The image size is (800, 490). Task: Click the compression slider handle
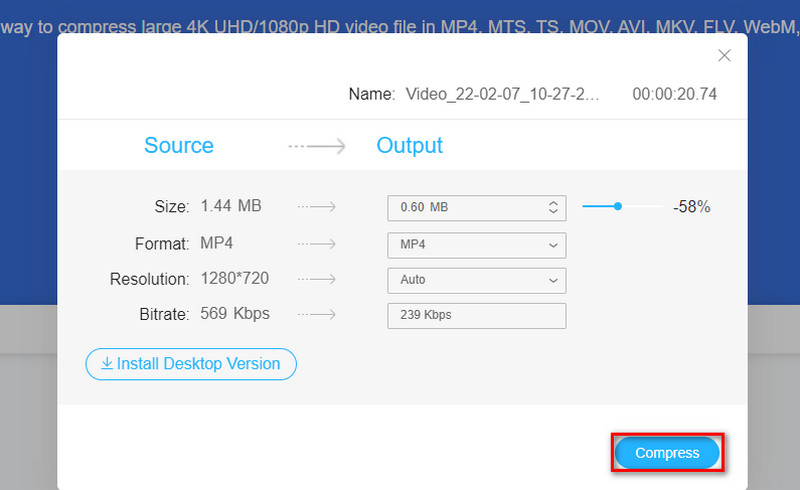tap(618, 207)
